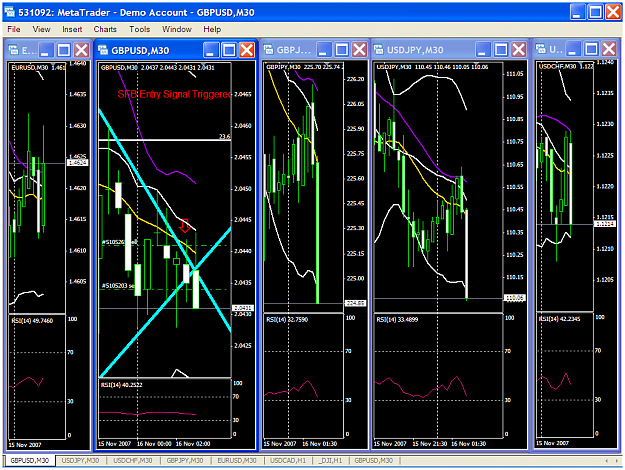This screenshot has width=625, height=470.
Task: Switch to the GBPJPY,M30 tab
Action: point(185,460)
